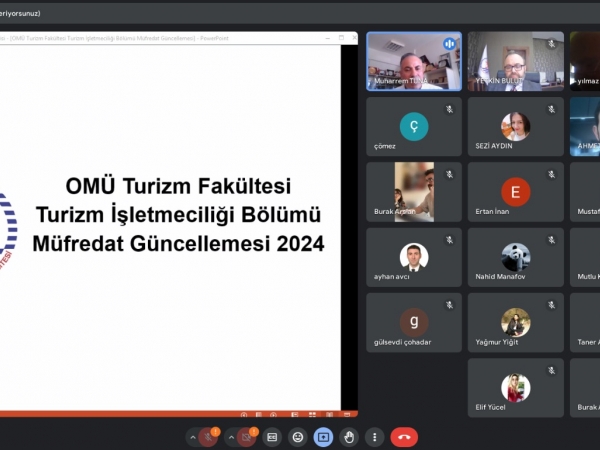Switch to Reading view in PowerPoint status bar

[x=329, y=415]
